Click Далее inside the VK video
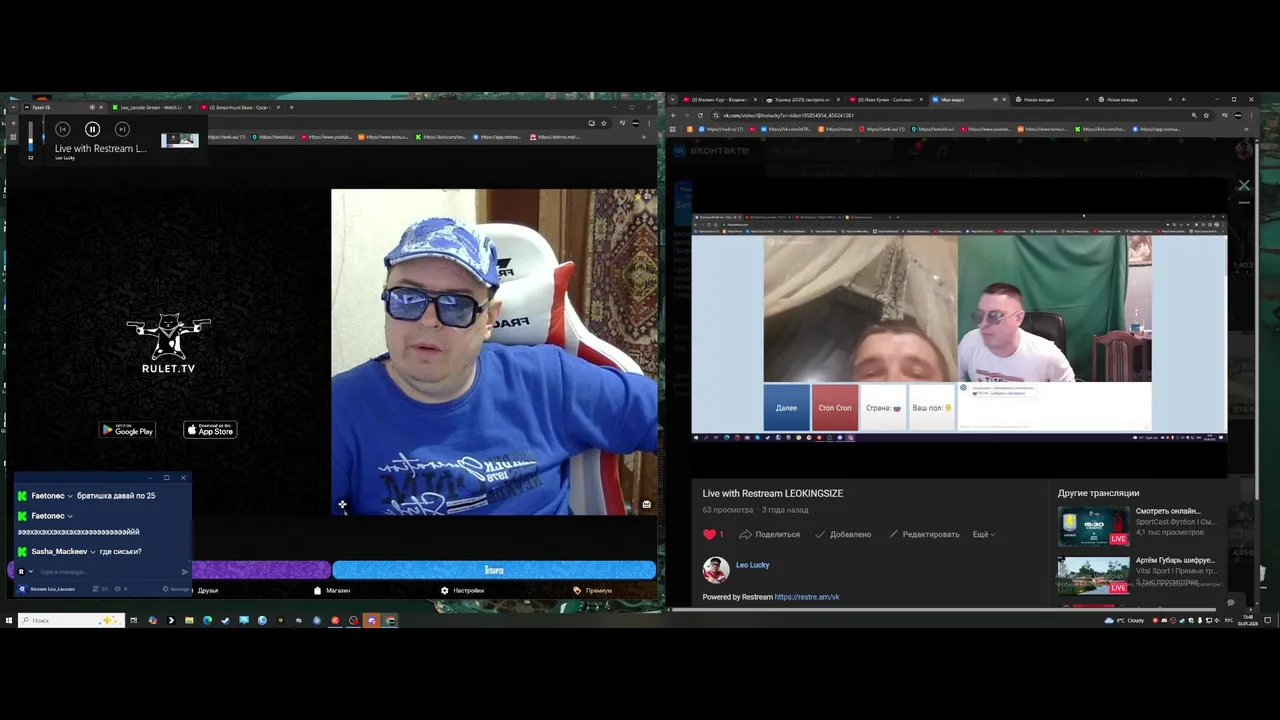The width and height of the screenshot is (1280, 720). (x=787, y=408)
